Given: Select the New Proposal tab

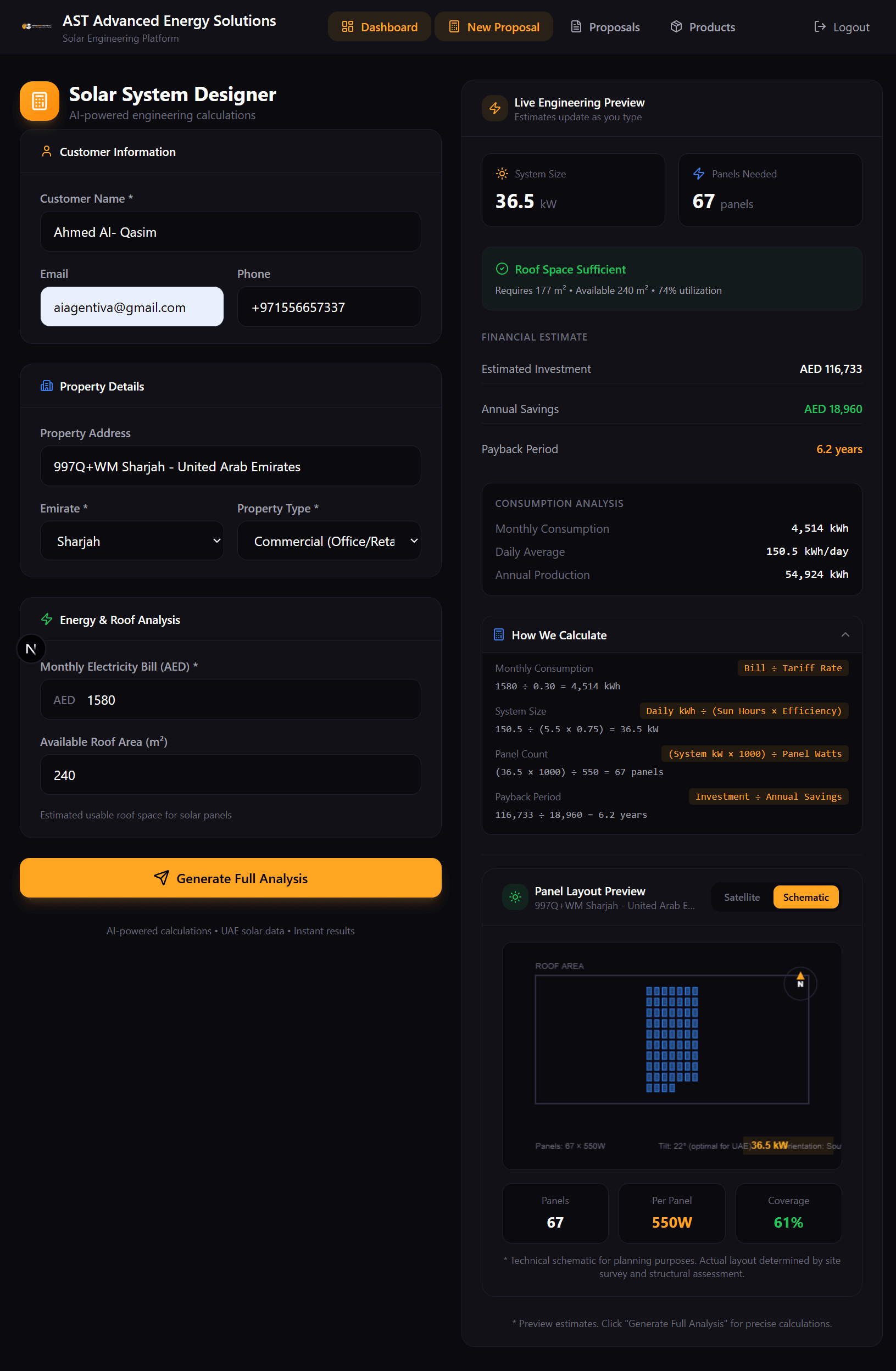Looking at the screenshot, I should 493,26.
